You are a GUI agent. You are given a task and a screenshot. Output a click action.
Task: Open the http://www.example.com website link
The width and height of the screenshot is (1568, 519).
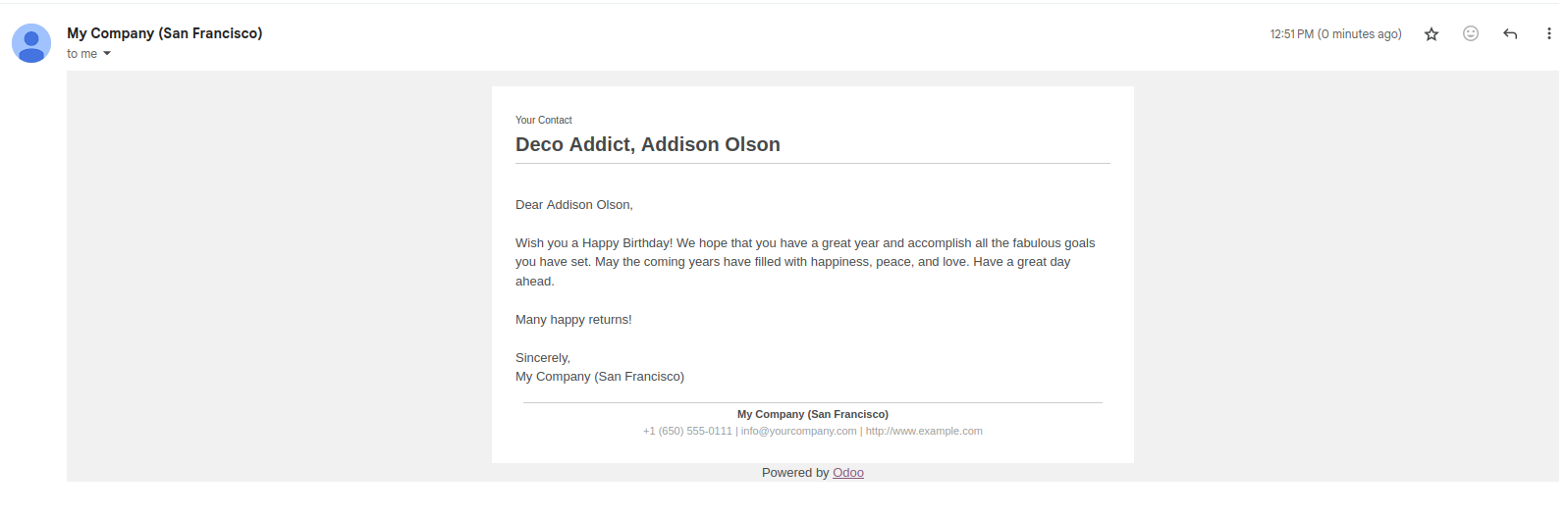924,431
